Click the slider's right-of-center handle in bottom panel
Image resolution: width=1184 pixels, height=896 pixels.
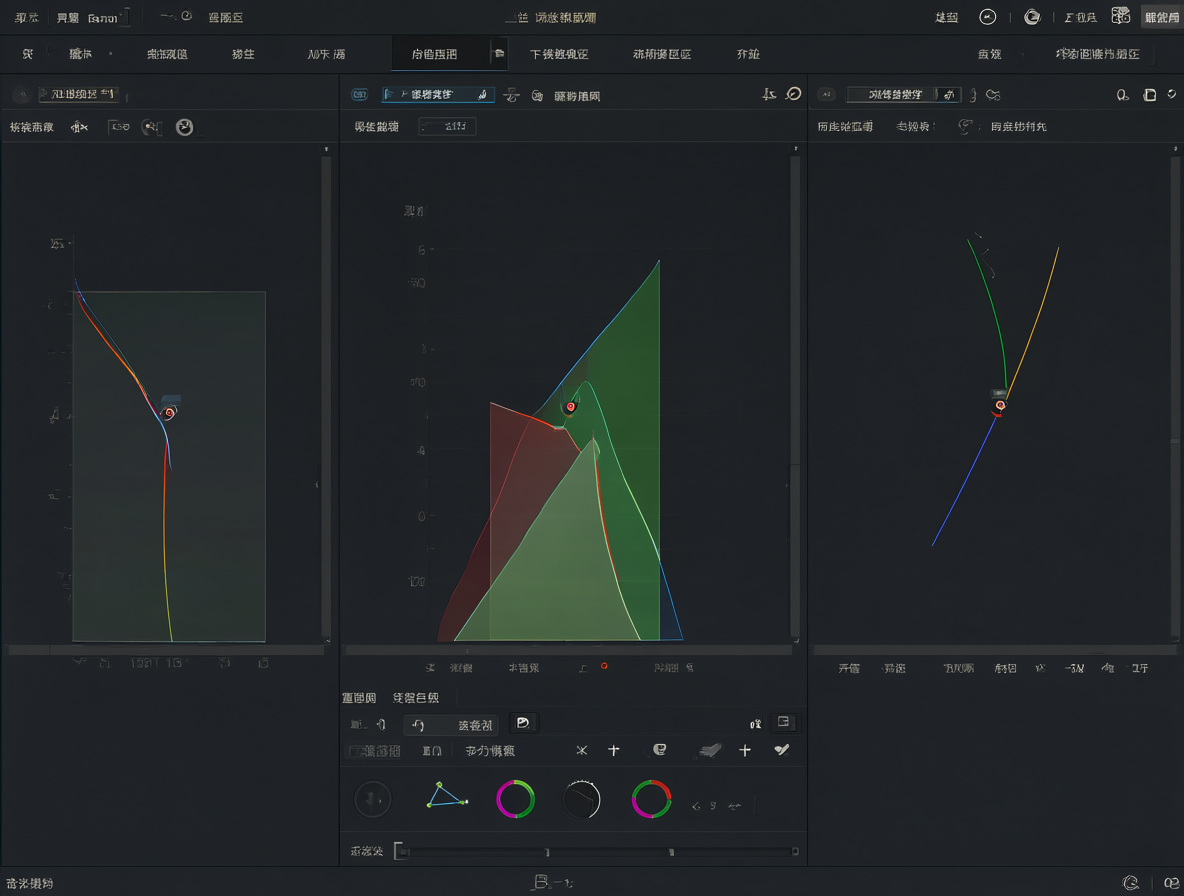(671, 852)
